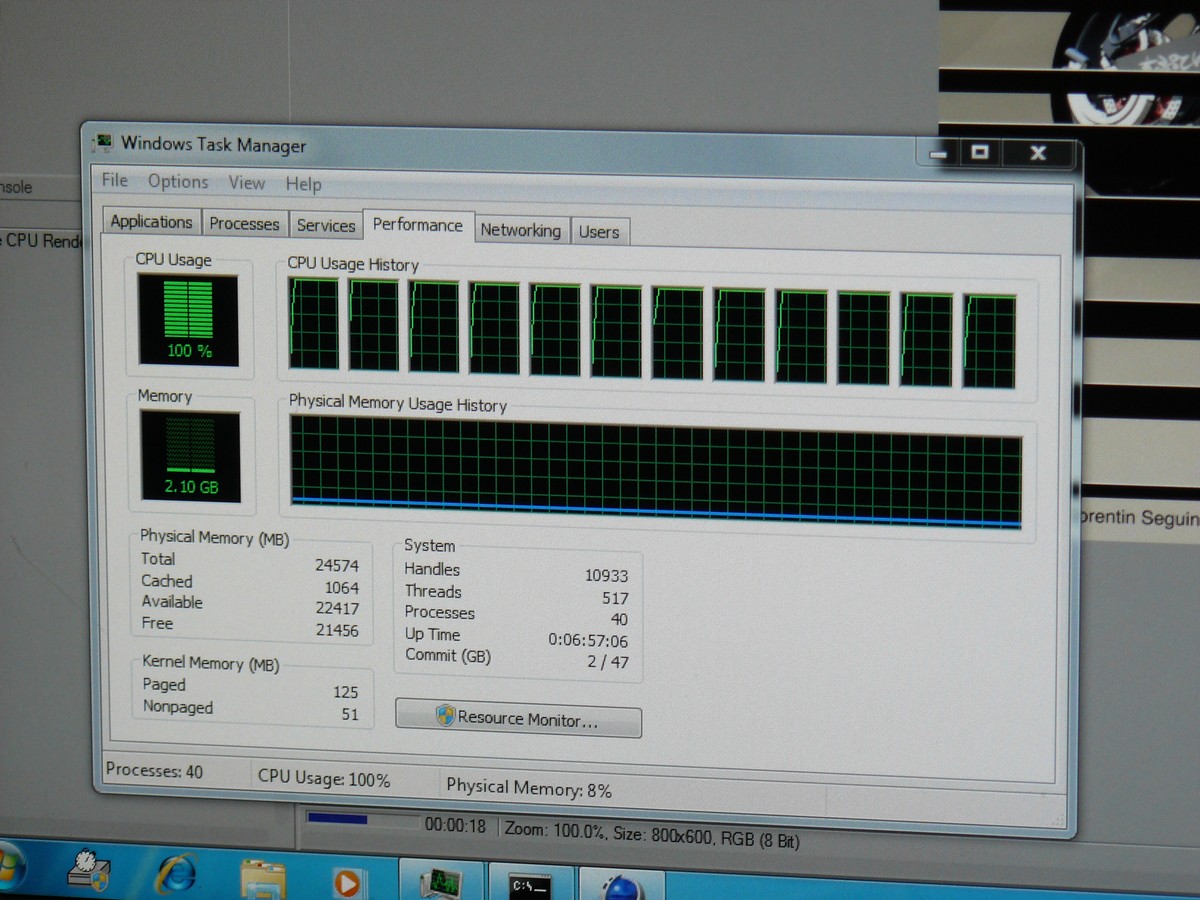The height and width of the screenshot is (900, 1200).
Task: Click the Kernel Memory (MB) group label
Action: click(211, 664)
